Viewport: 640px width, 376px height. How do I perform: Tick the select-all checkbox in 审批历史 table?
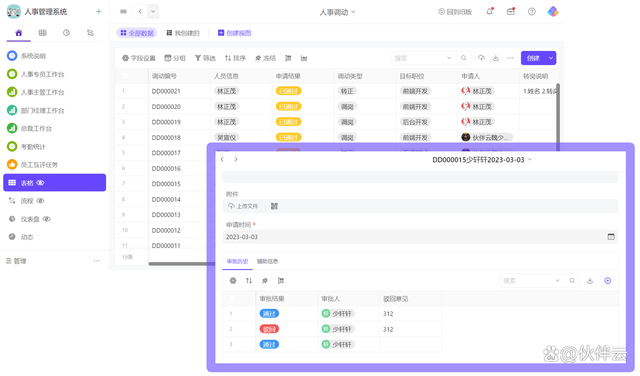point(232,298)
